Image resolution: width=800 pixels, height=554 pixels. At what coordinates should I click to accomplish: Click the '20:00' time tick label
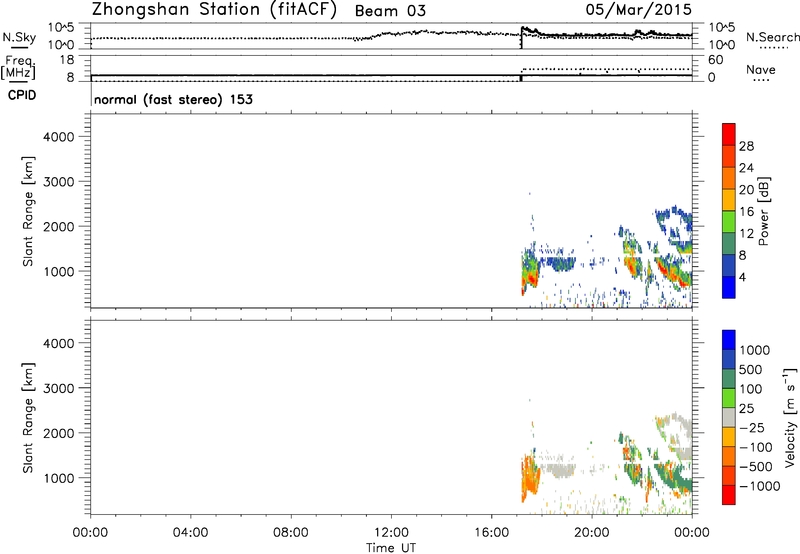(592, 533)
